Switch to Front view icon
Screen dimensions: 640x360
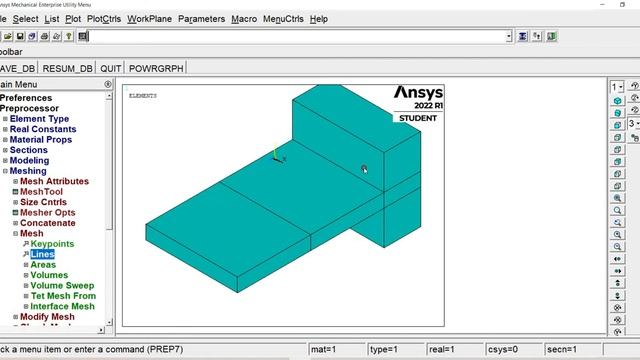(x=617, y=125)
